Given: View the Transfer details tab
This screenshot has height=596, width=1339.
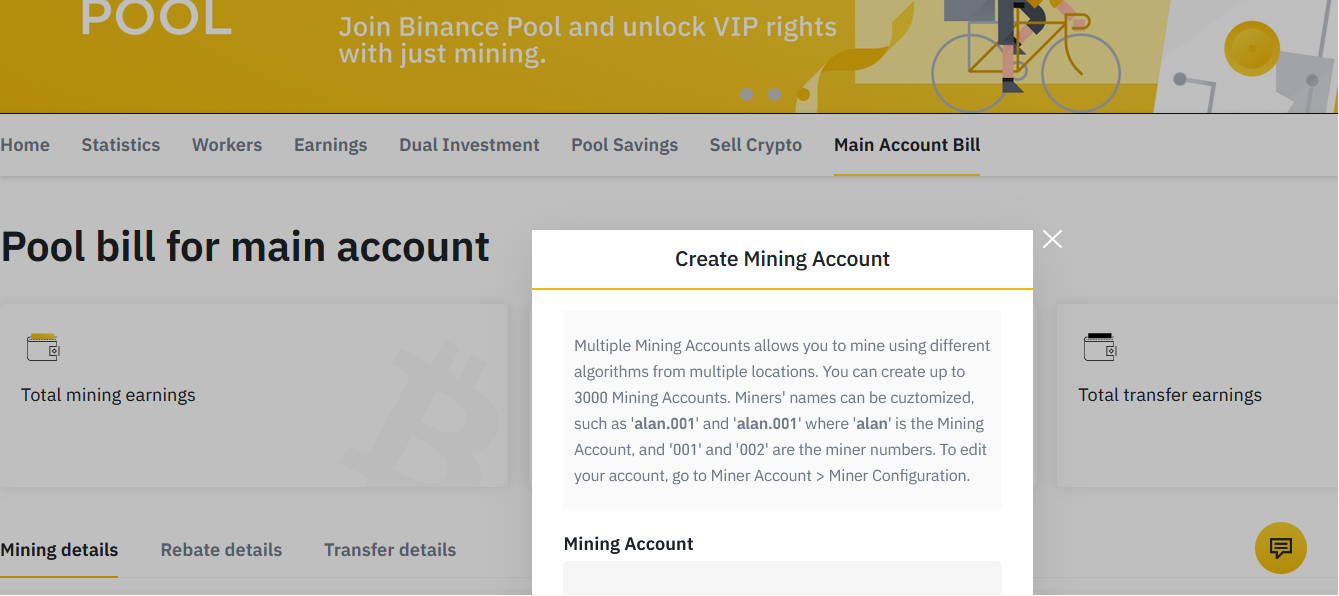Looking at the screenshot, I should pyautogui.click(x=390, y=550).
